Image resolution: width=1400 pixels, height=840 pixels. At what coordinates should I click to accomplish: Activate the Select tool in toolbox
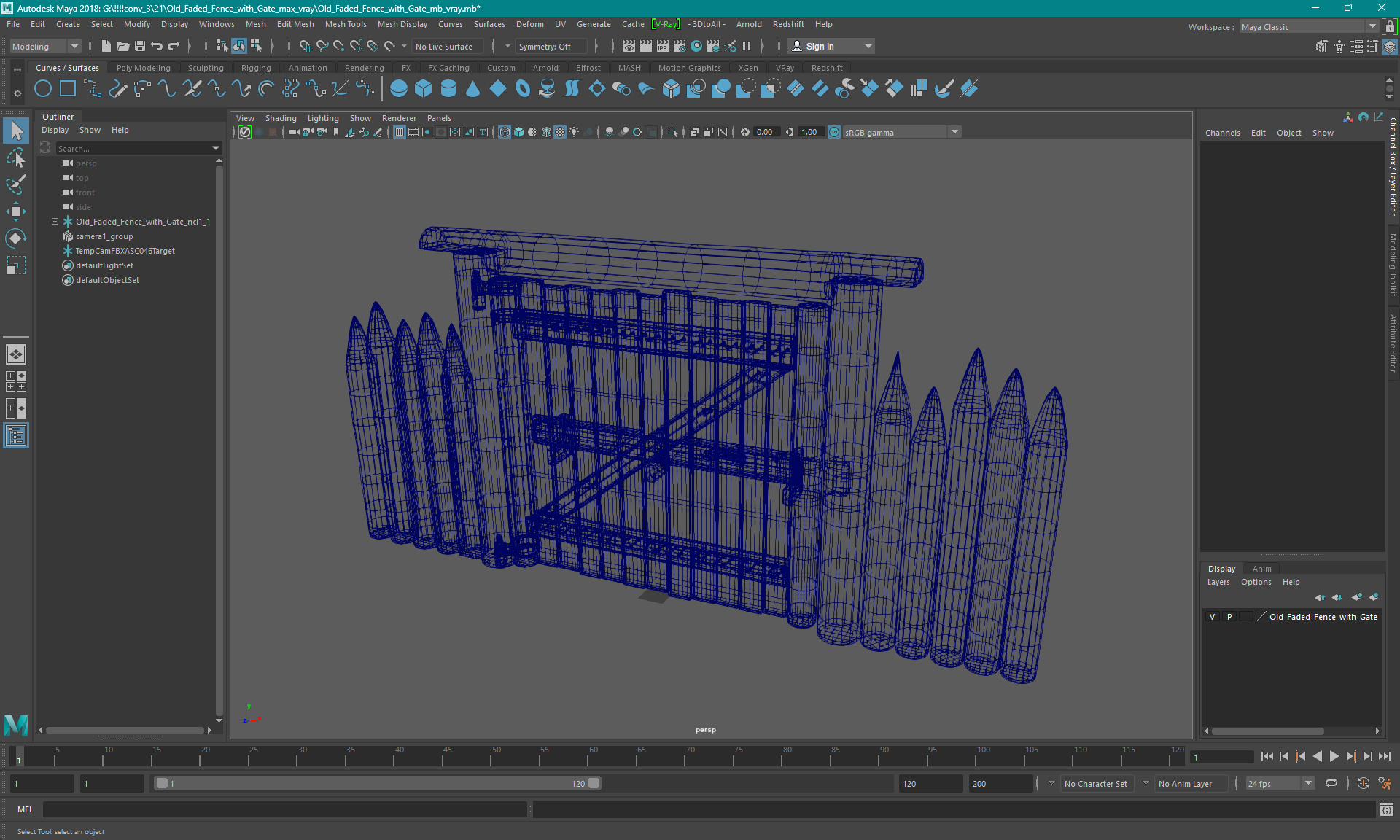[16, 131]
